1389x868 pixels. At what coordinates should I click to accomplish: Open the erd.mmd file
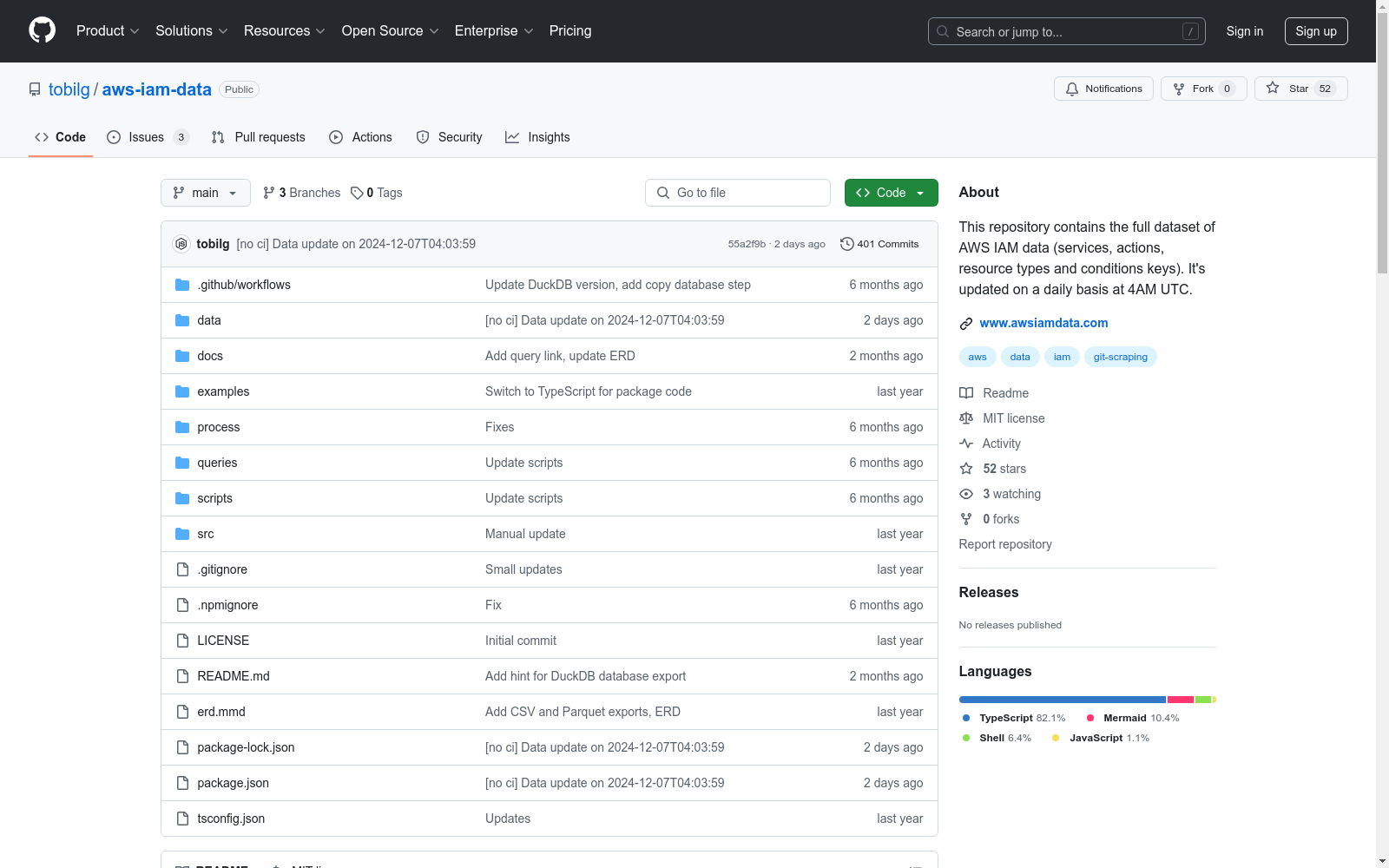221,712
